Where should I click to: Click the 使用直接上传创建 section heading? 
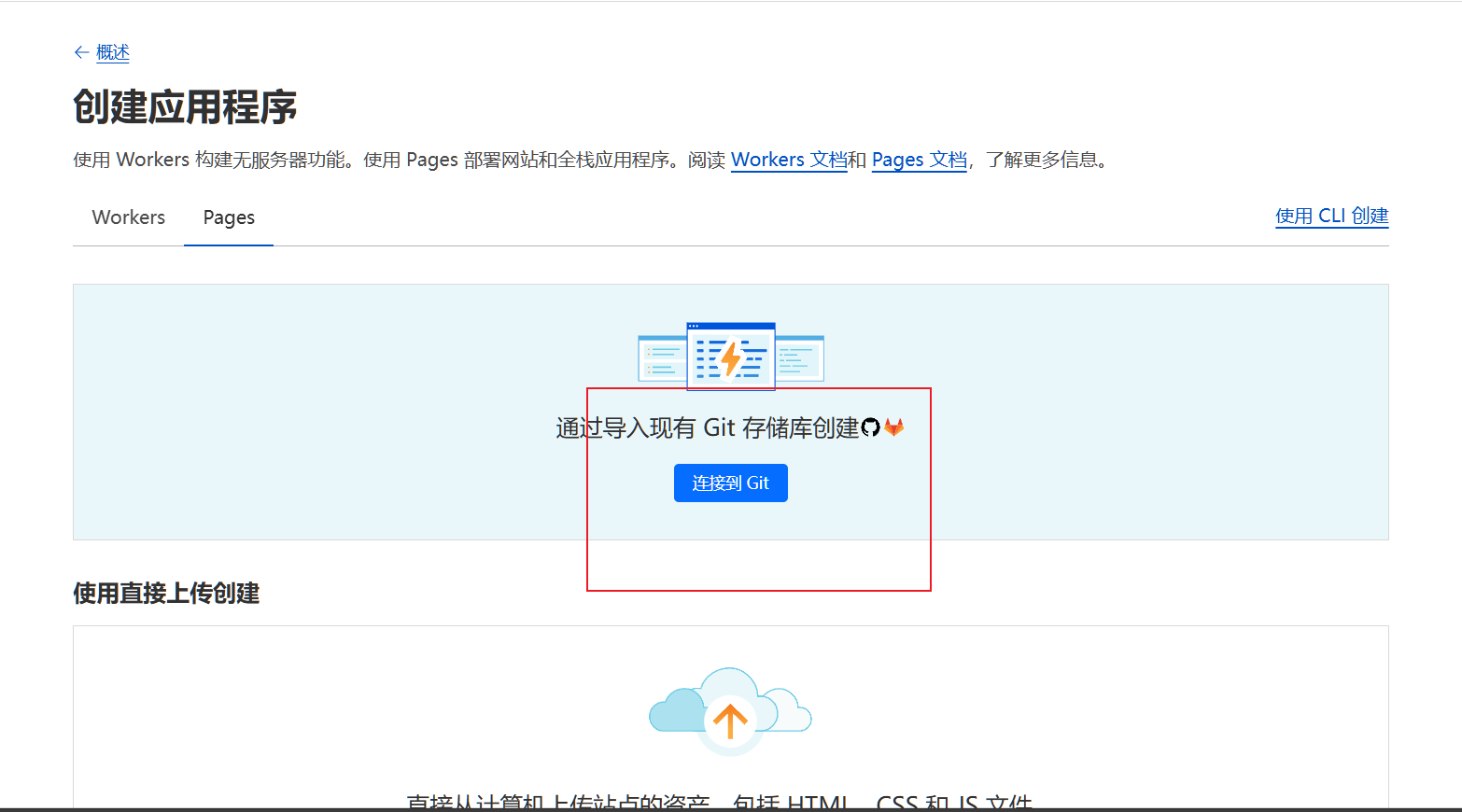tap(166, 593)
